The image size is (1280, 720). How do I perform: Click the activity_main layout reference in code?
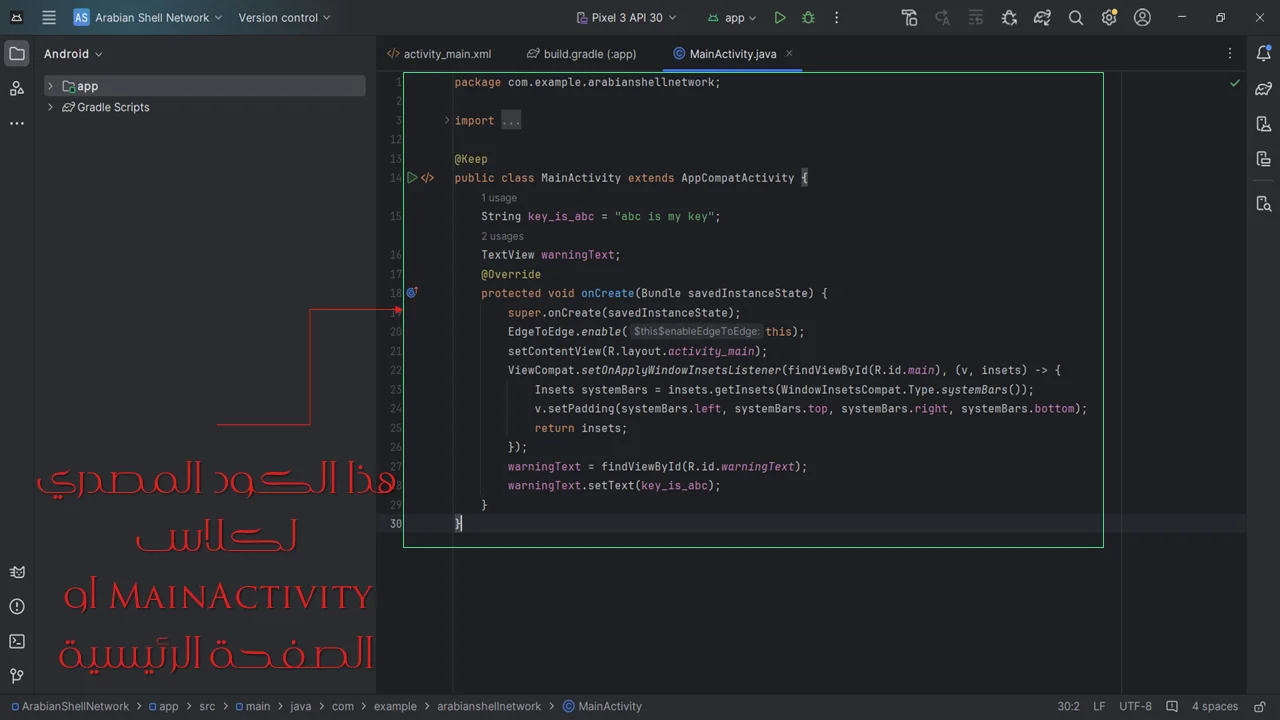tap(711, 351)
